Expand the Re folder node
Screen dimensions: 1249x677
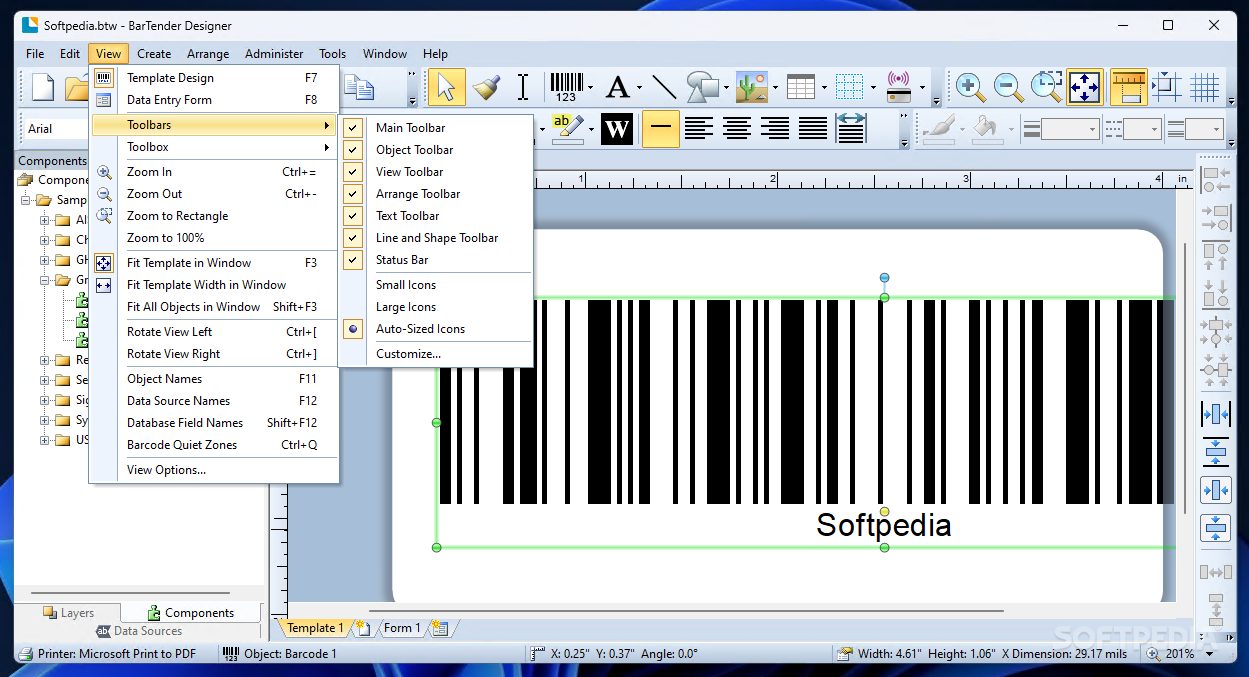44,360
